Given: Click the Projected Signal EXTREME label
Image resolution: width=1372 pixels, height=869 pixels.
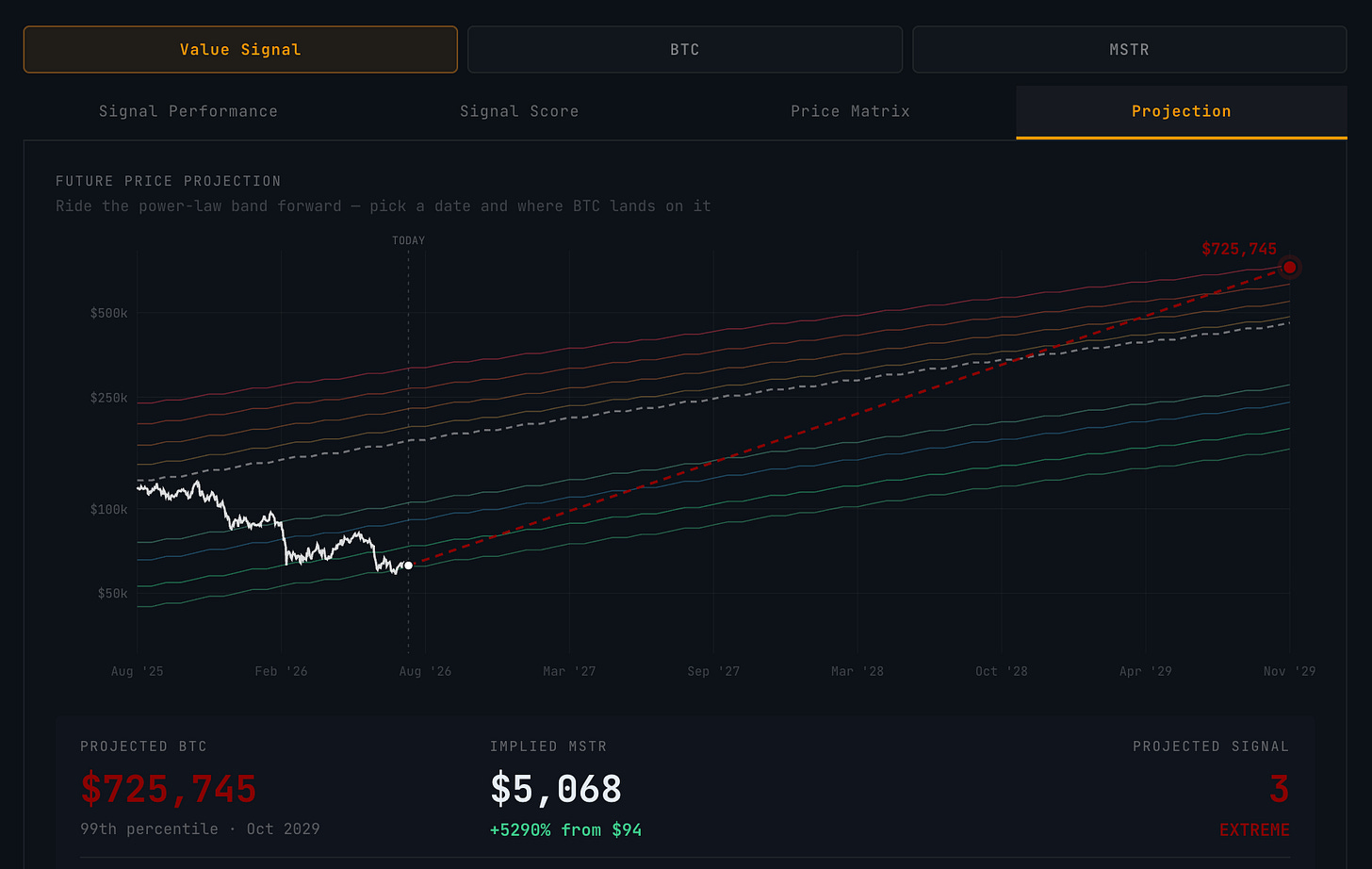Looking at the screenshot, I should point(1254,829).
